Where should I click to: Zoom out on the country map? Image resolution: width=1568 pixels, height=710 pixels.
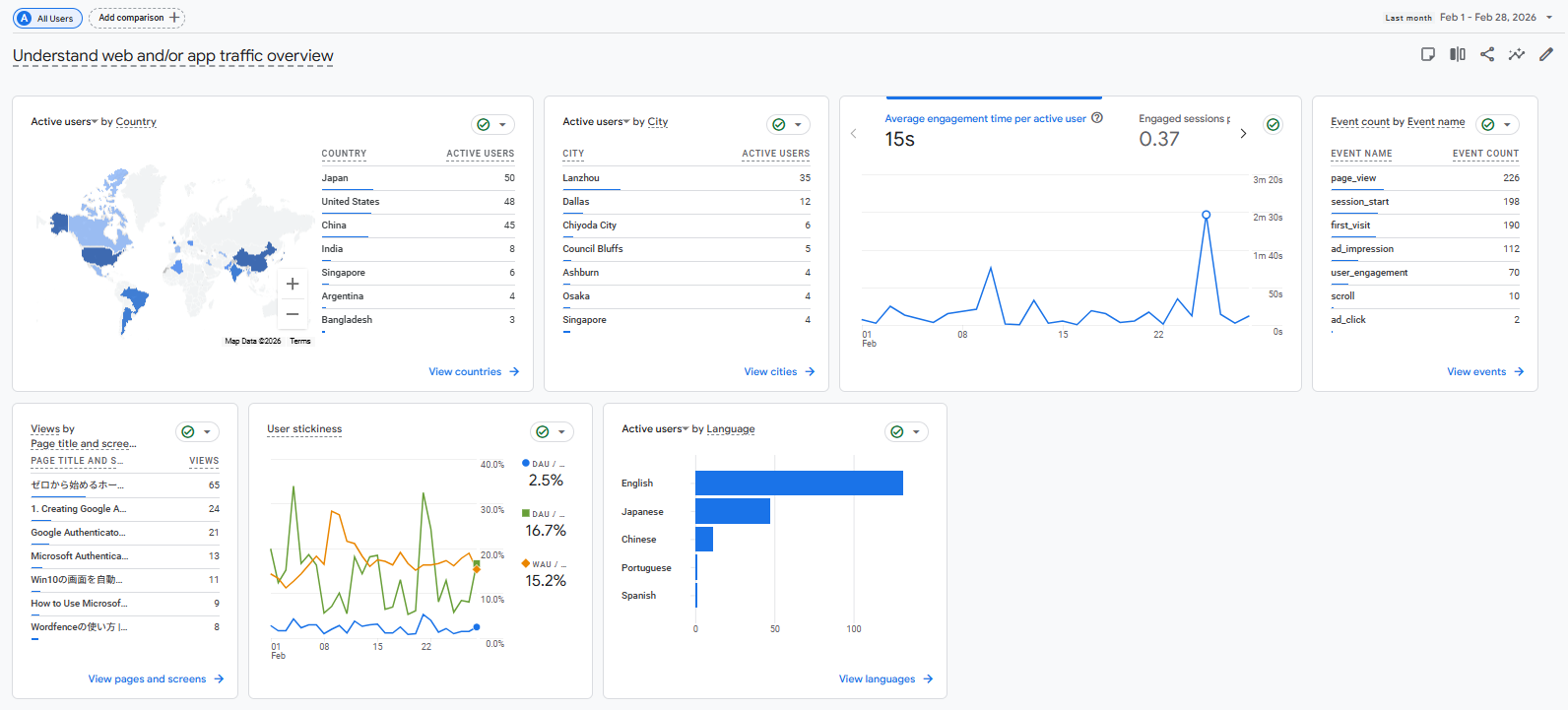click(x=293, y=314)
